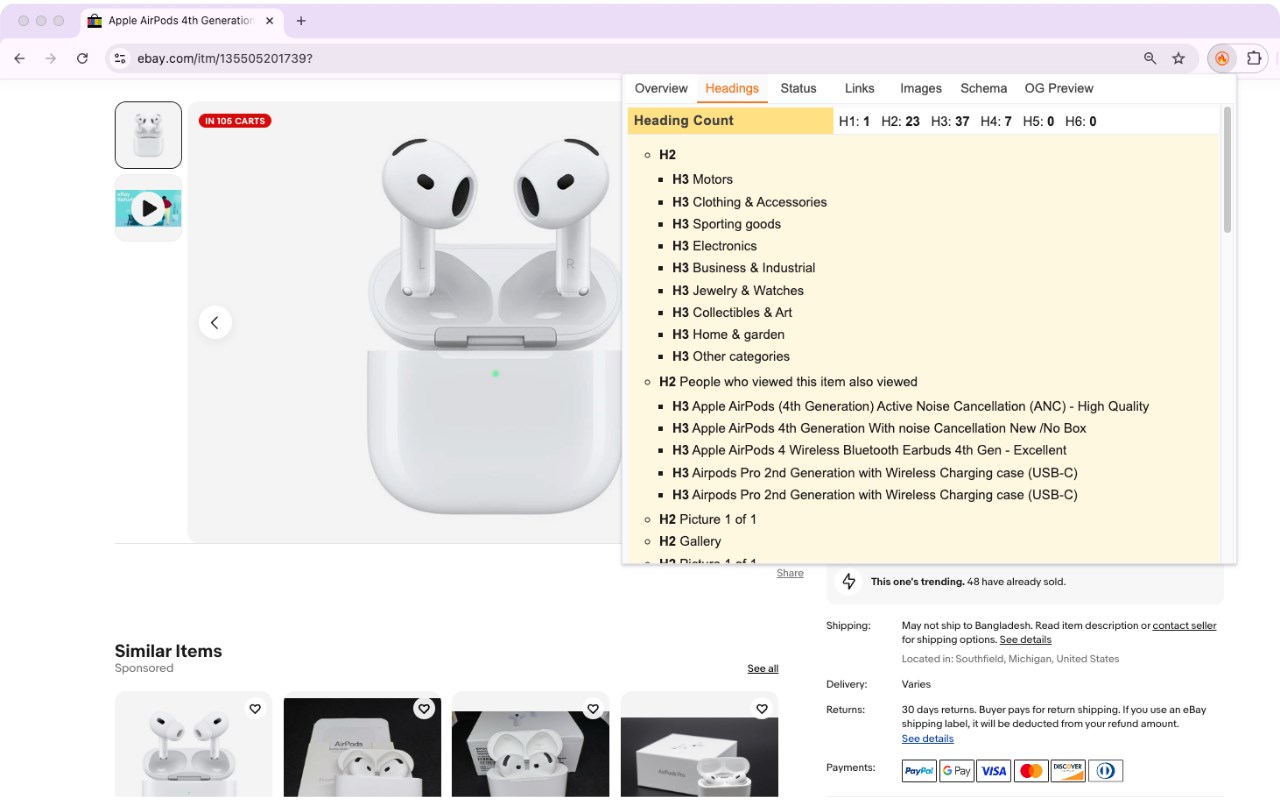Screen dimensions: 1280x800
Task: Click the trending lightning bolt icon
Action: tap(849, 581)
